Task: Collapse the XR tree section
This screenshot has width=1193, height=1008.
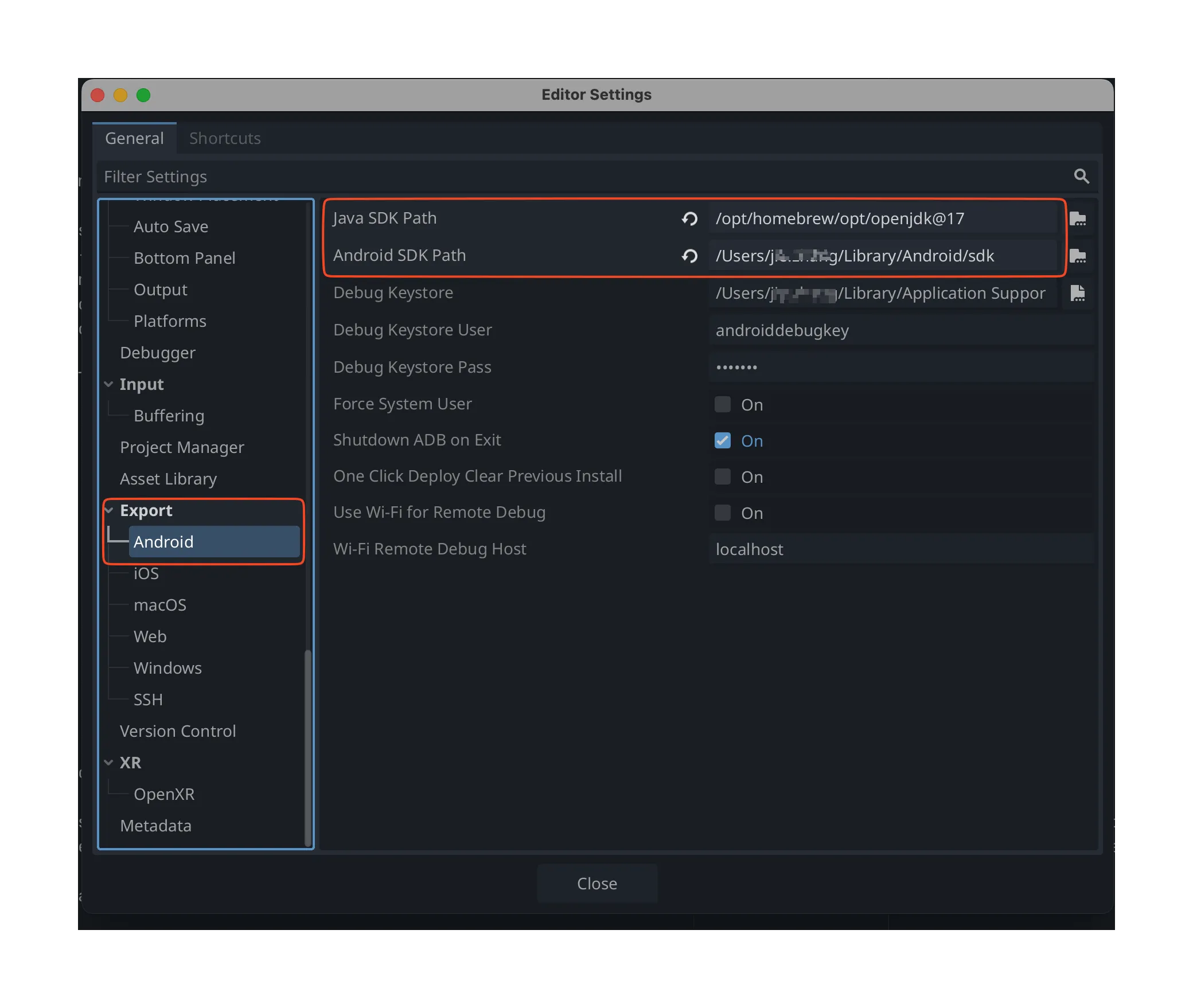Action: point(109,763)
